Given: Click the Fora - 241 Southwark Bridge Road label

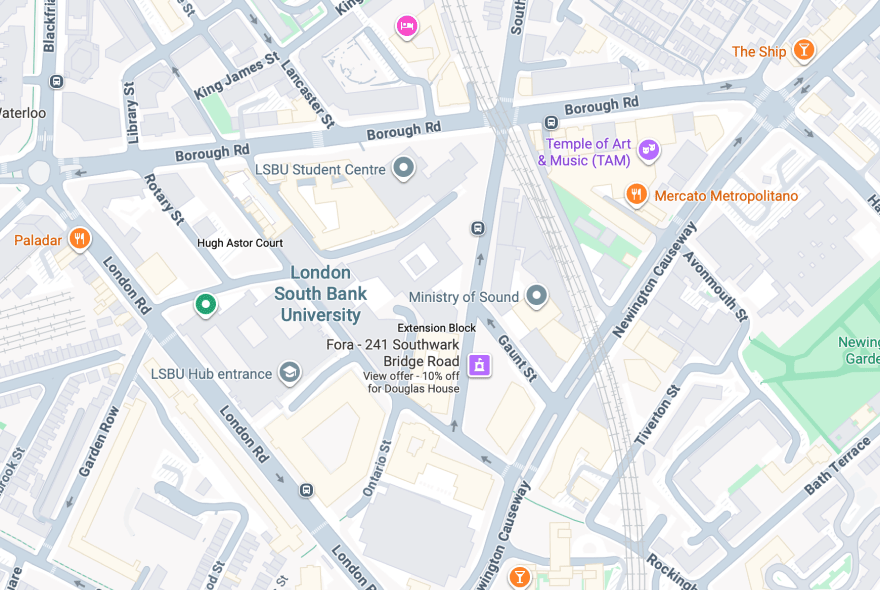Looking at the screenshot, I should pos(393,353).
